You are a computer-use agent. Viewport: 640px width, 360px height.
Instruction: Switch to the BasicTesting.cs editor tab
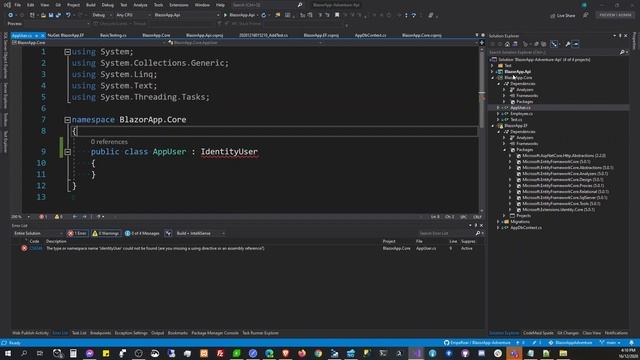113,36
